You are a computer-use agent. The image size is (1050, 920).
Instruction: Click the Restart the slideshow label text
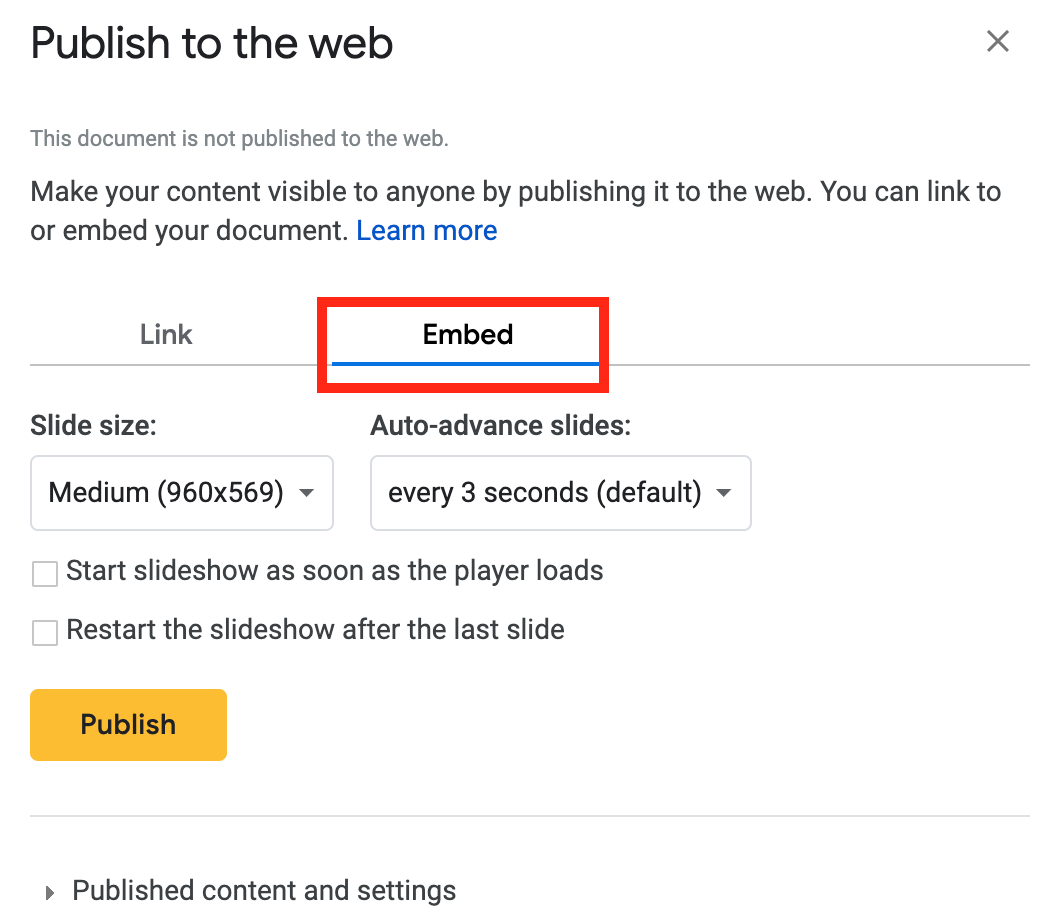(315, 630)
